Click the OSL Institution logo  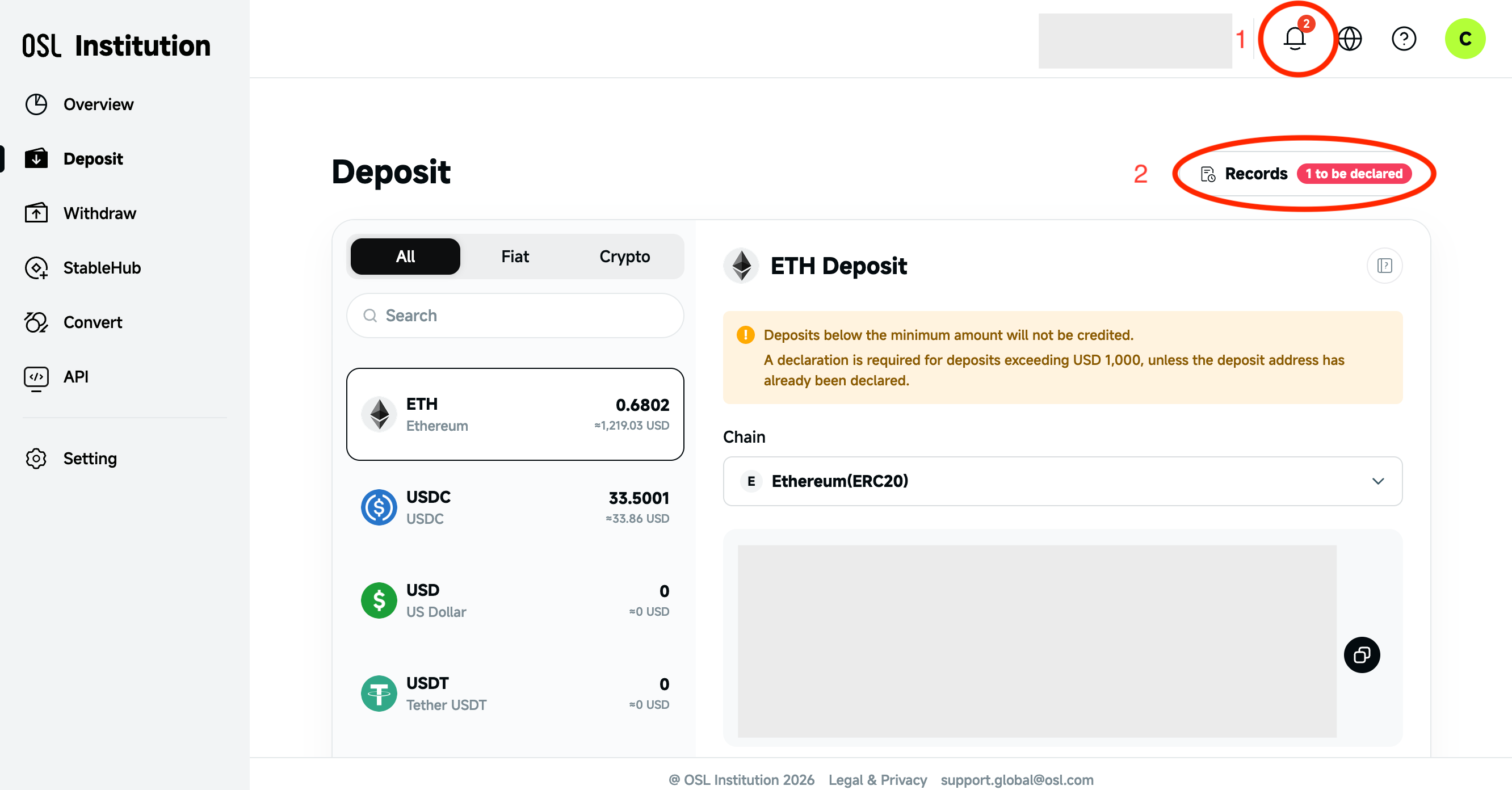click(116, 45)
